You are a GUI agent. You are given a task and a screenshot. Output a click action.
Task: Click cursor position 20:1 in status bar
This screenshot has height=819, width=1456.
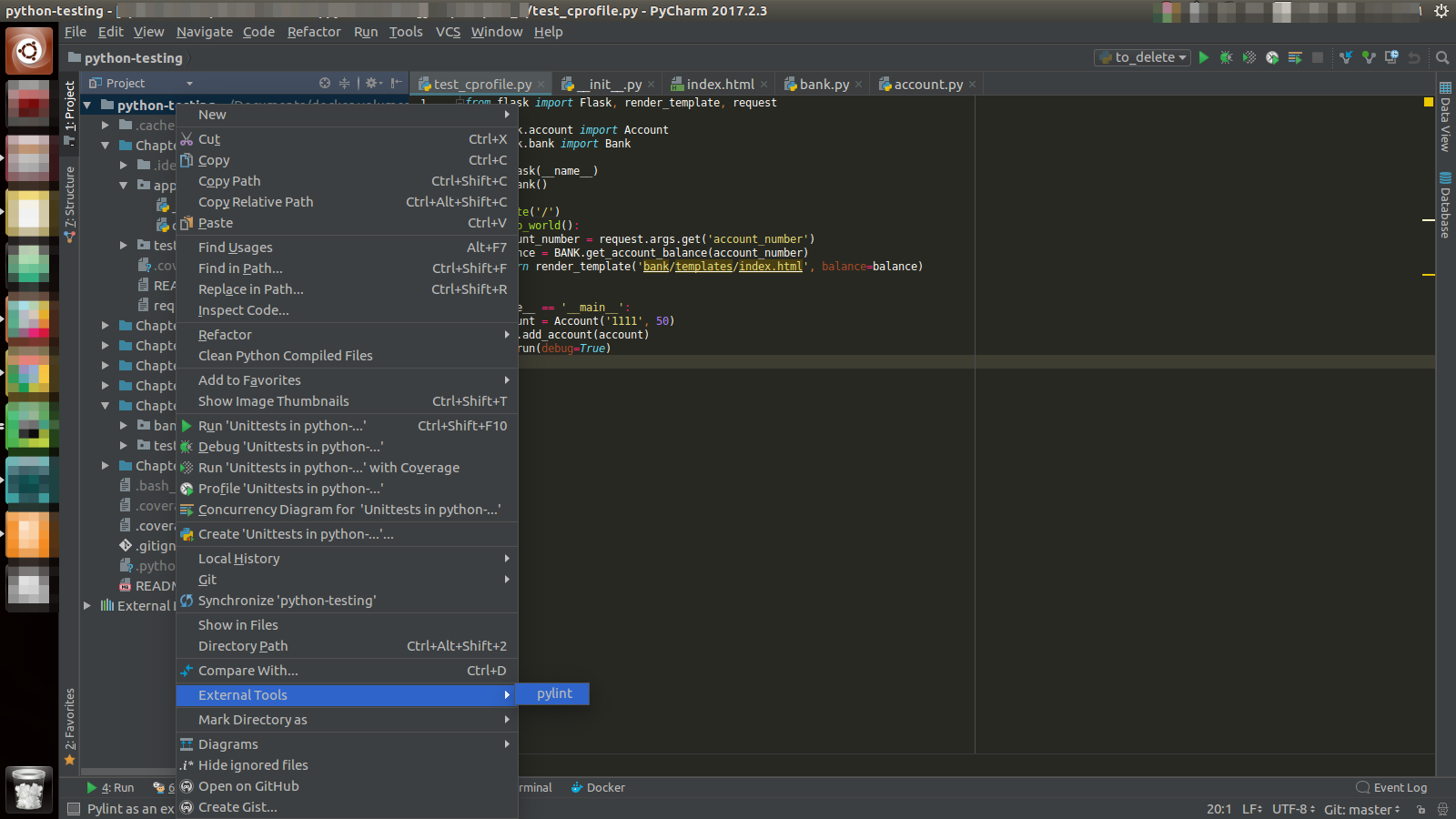pos(1218,809)
